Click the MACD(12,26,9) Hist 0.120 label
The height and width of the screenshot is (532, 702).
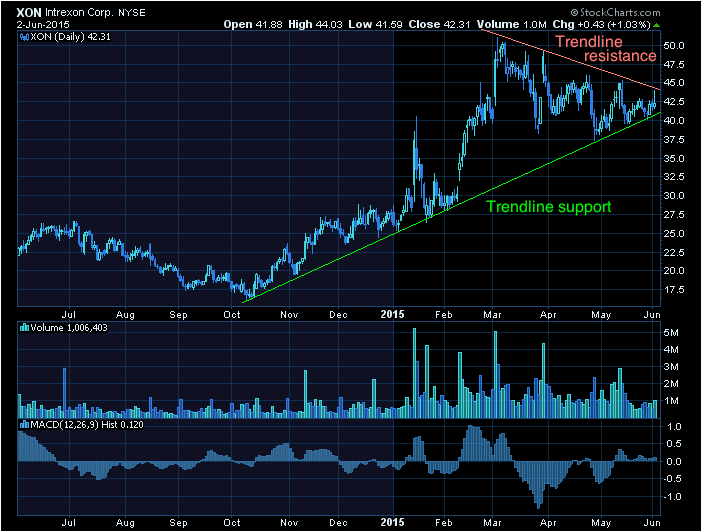pyautogui.click(x=86, y=425)
